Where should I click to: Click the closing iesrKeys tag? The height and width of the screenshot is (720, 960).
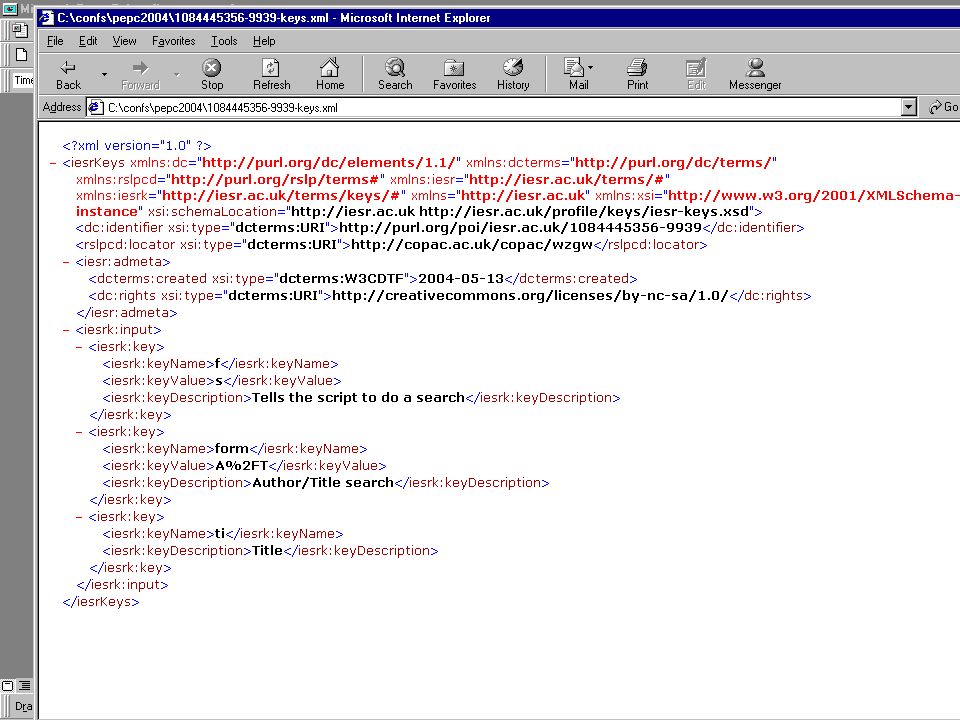101,602
